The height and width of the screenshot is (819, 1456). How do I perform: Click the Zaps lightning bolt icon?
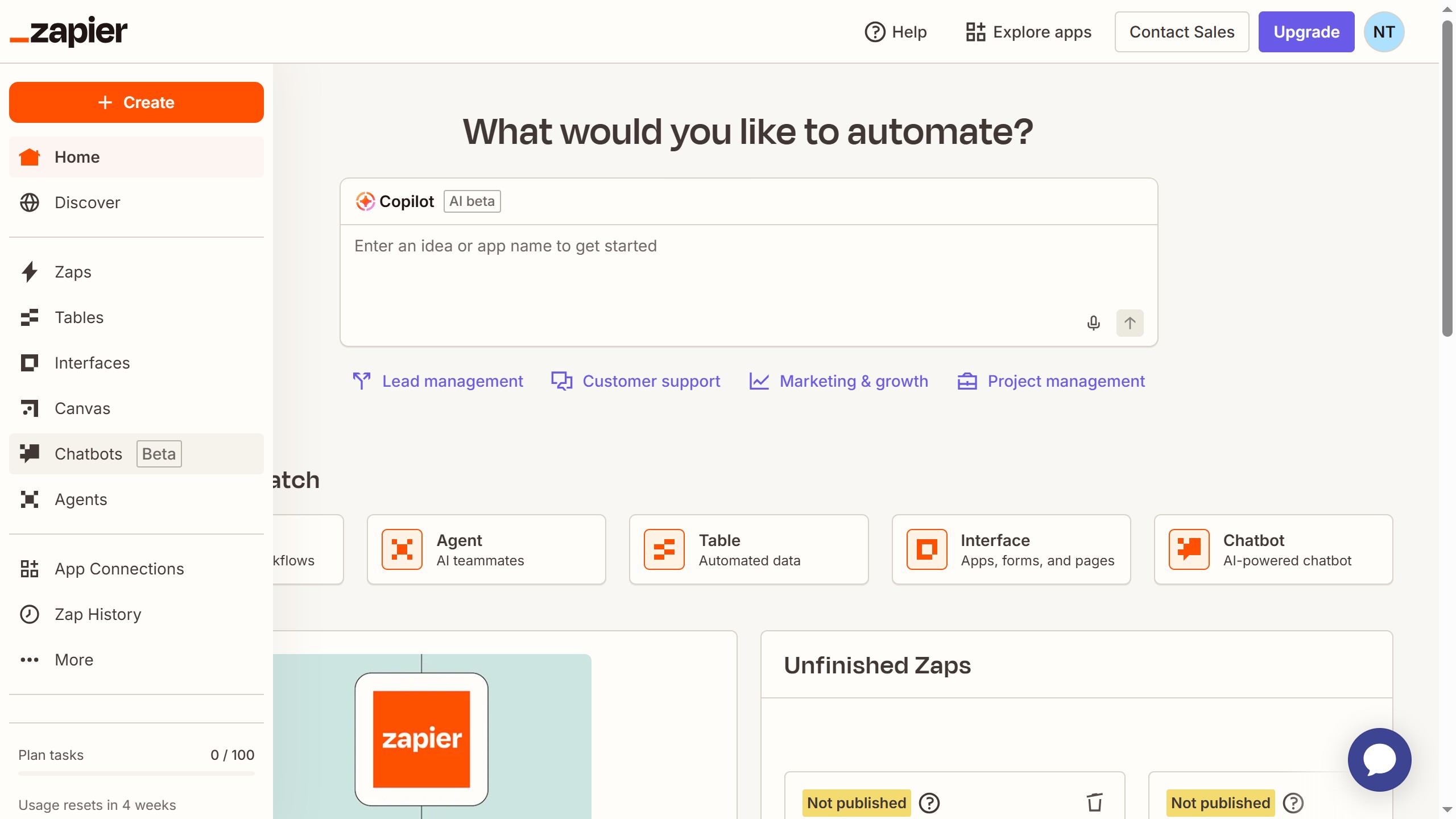coord(30,272)
